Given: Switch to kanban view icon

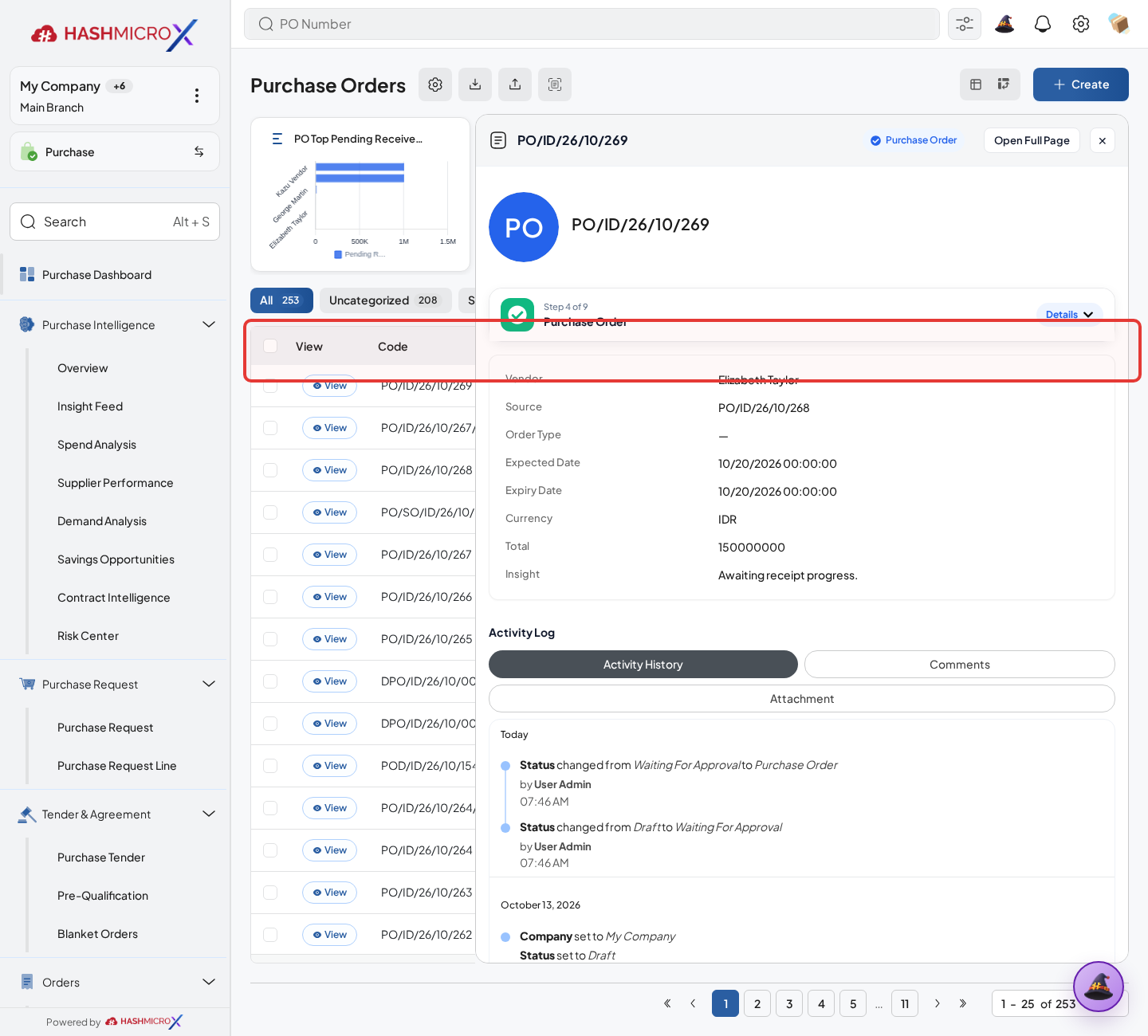Looking at the screenshot, I should (x=1004, y=84).
